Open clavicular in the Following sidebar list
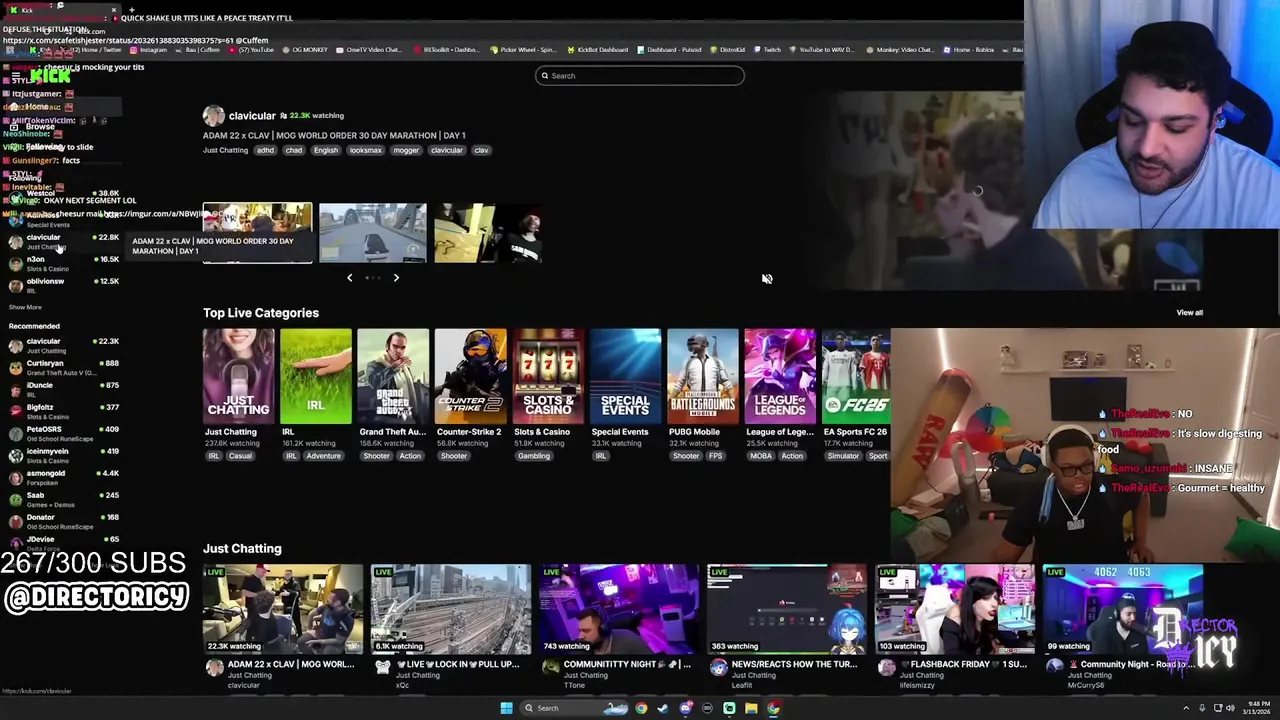Viewport: 1280px width, 720px height. (x=63, y=241)
